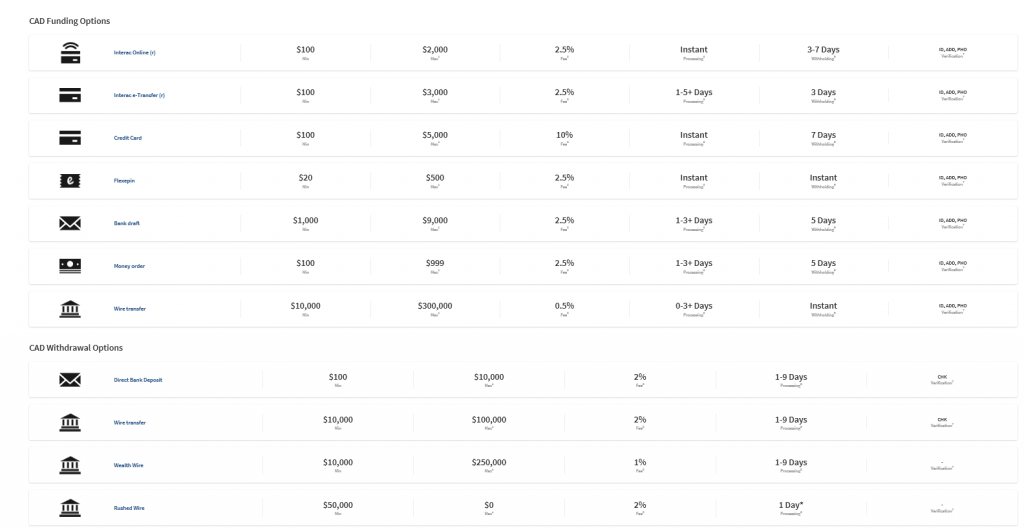Open the Interac e-Transfer (r) link
Screen dimensions: 1024x528
pos(139,95)
